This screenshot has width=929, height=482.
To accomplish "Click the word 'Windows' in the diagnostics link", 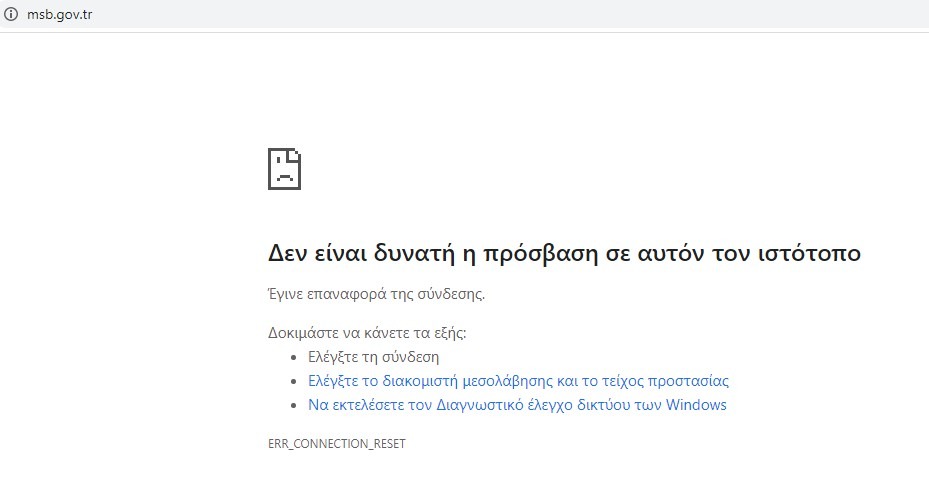I will tap(695, 405).
